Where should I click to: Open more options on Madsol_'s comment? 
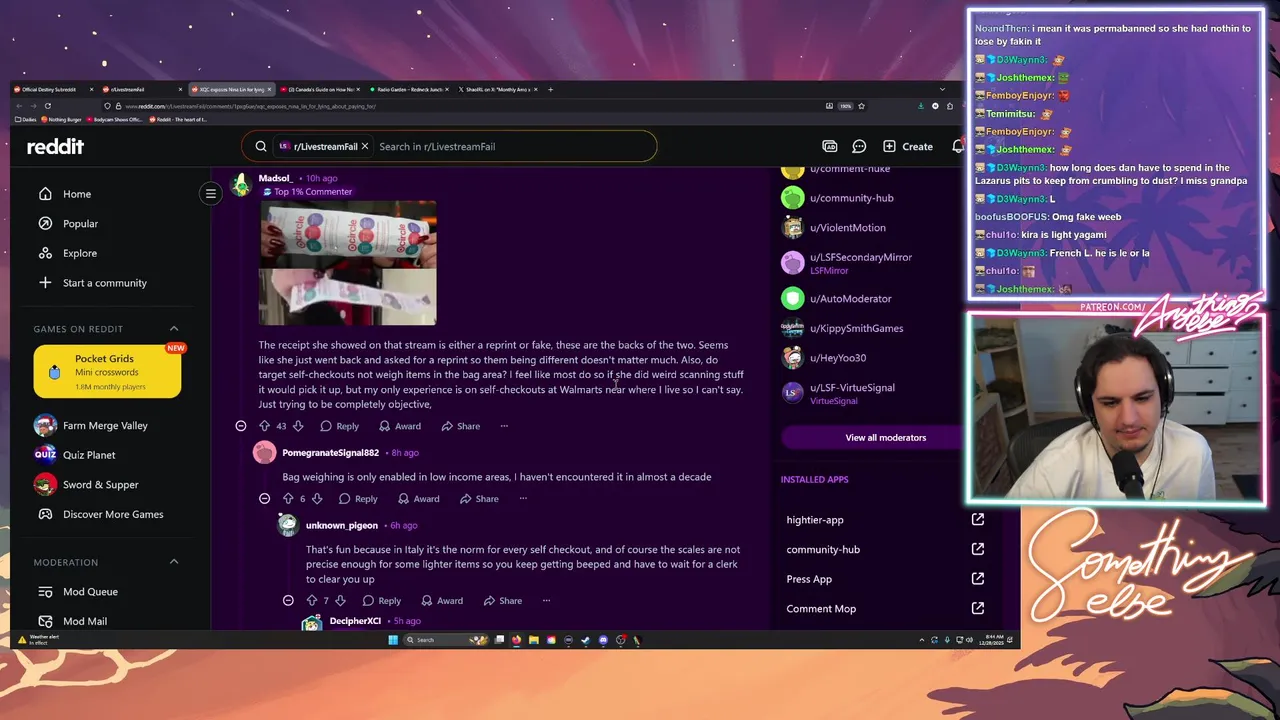coord(504,426)
